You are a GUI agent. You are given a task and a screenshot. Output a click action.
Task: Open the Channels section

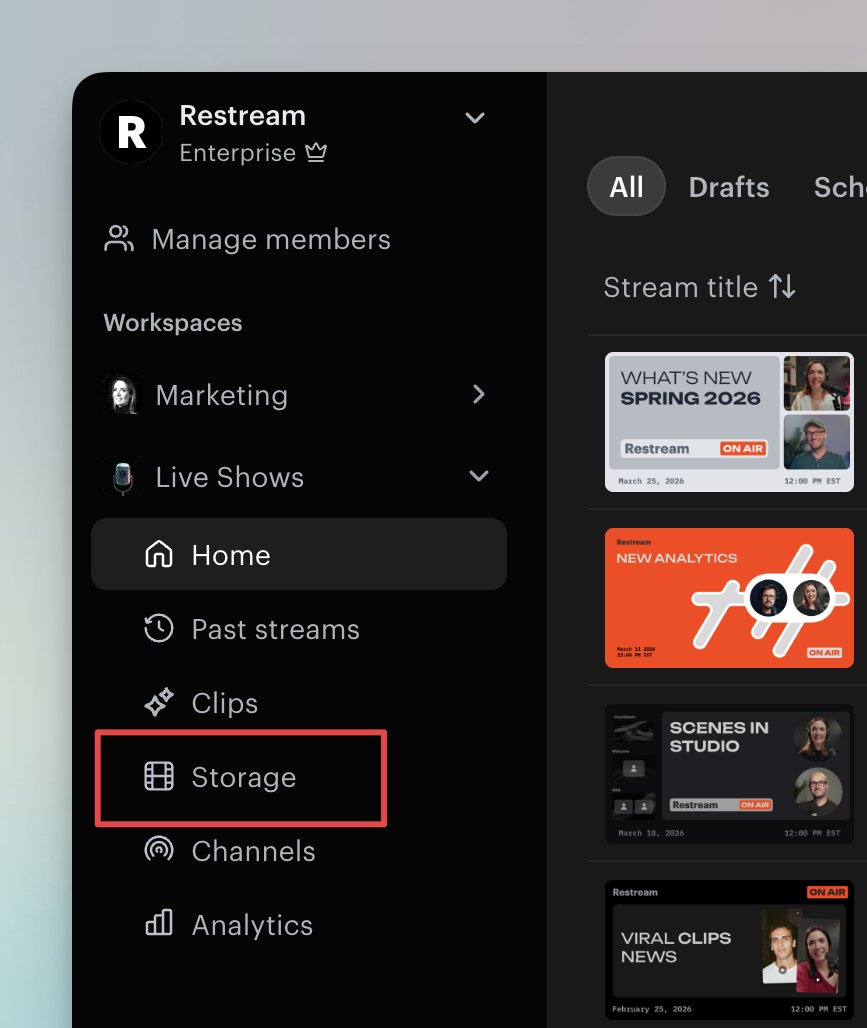pos(254,851)
